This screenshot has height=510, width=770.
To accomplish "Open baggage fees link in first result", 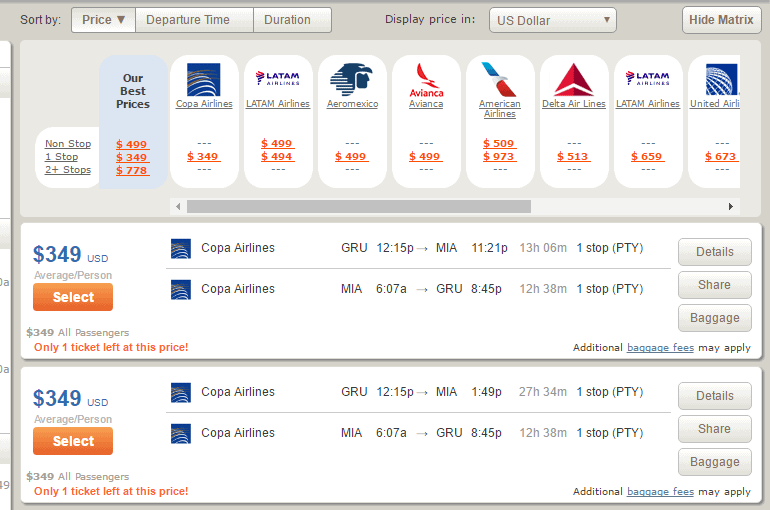I will 660,348.
